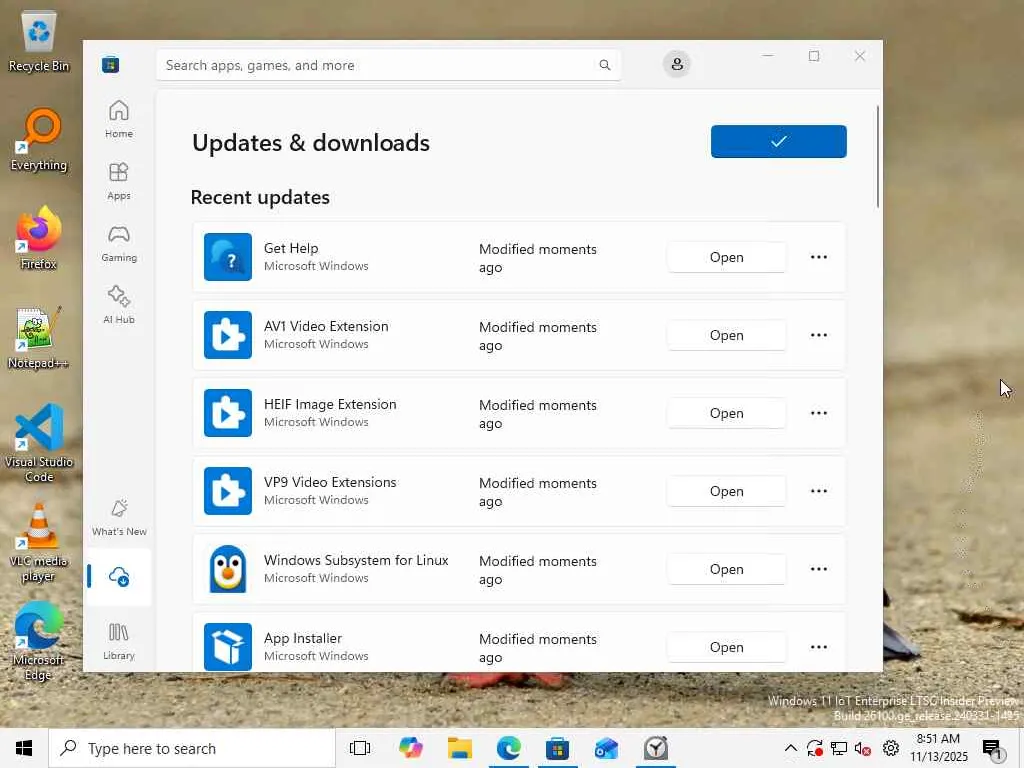
Task: Open more options for HEIF Image Extension
Action: click(x=818, y=413)
